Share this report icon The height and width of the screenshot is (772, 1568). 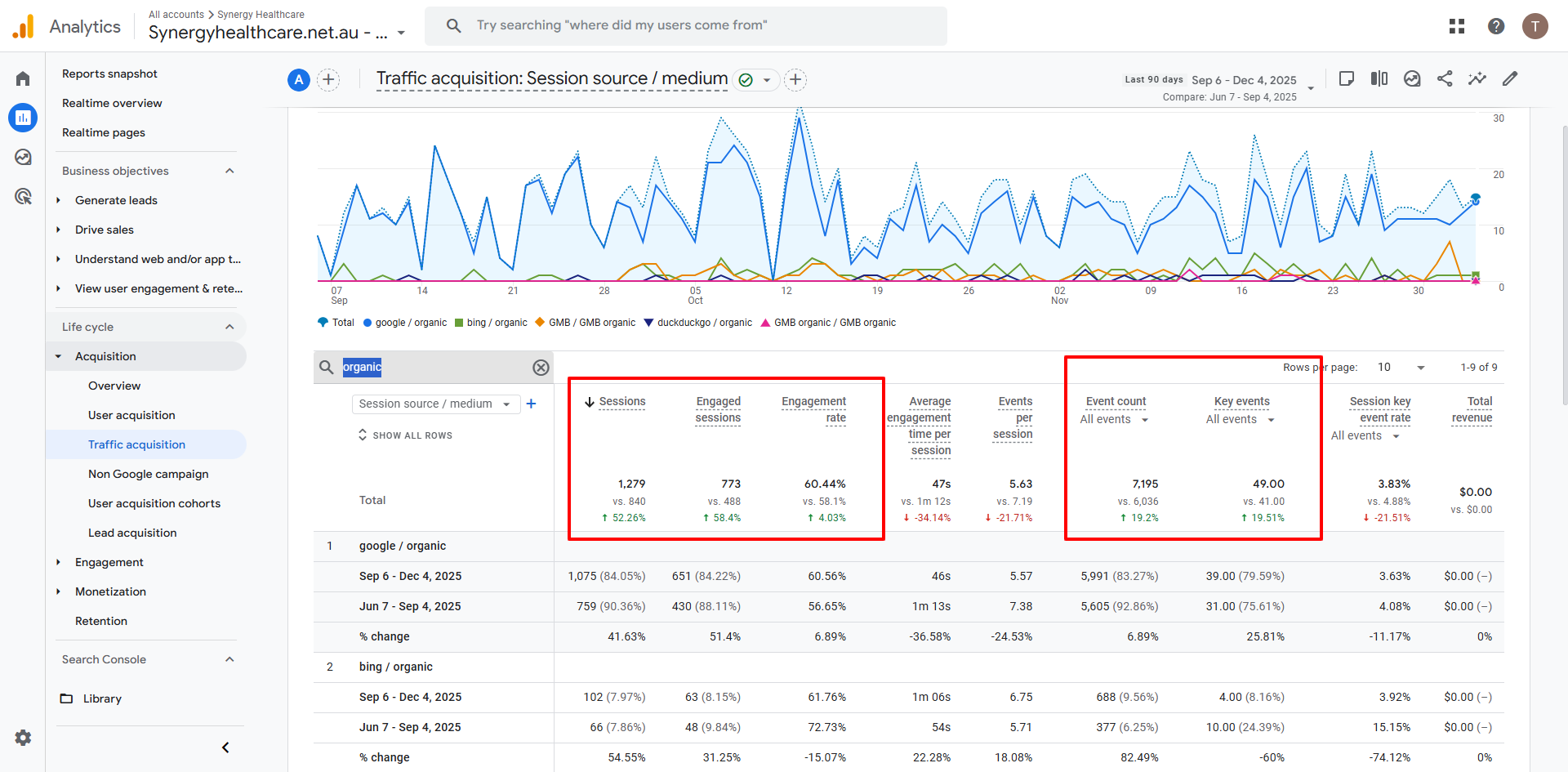(1445, 78)
